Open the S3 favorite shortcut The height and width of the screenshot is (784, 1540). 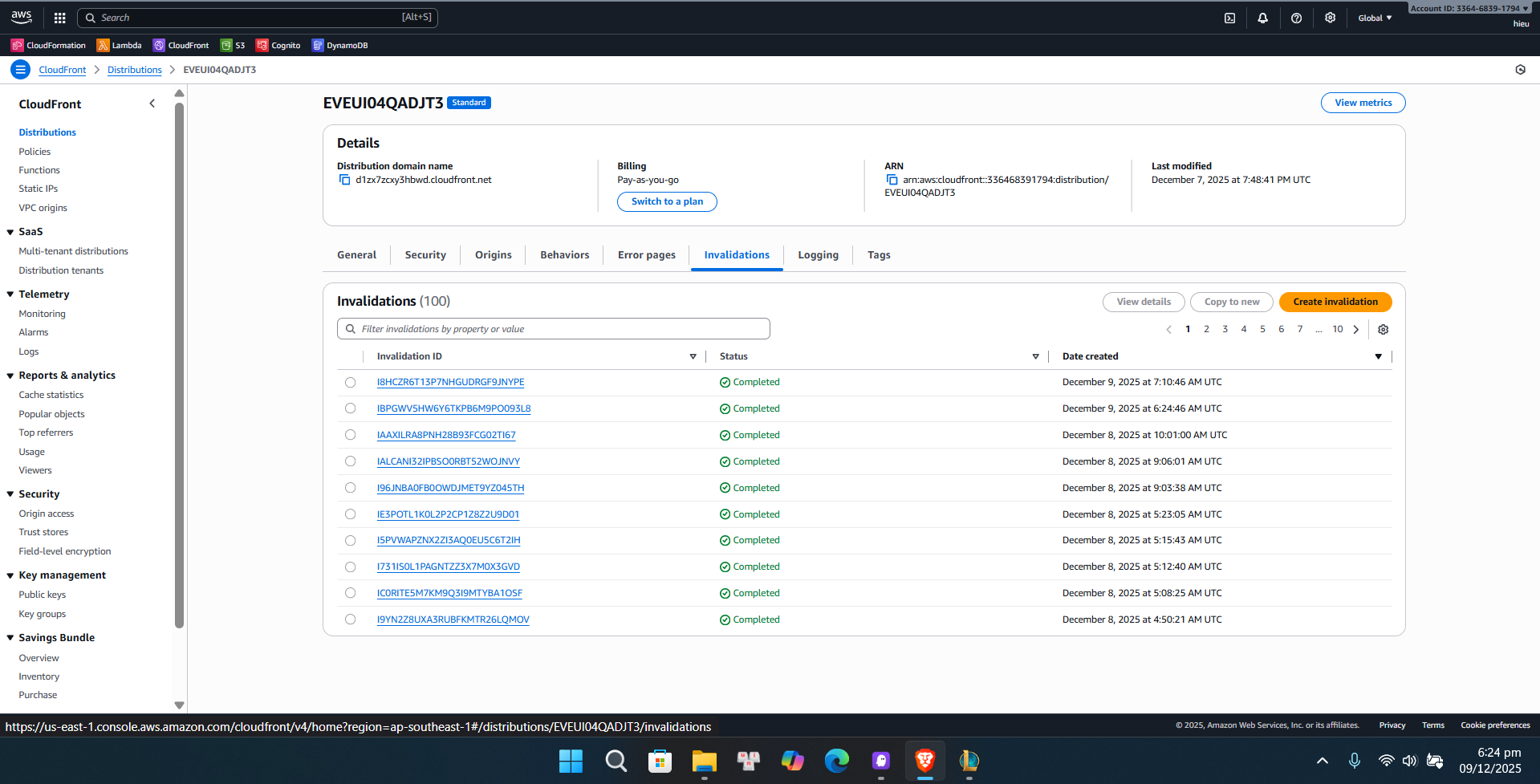coord(232,45)
